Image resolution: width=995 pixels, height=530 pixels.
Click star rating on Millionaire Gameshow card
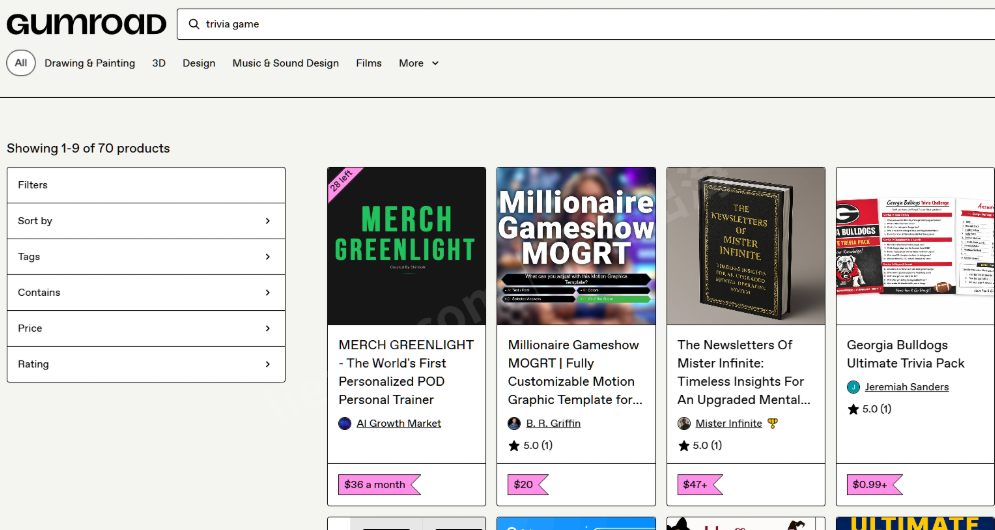(530, 446)
